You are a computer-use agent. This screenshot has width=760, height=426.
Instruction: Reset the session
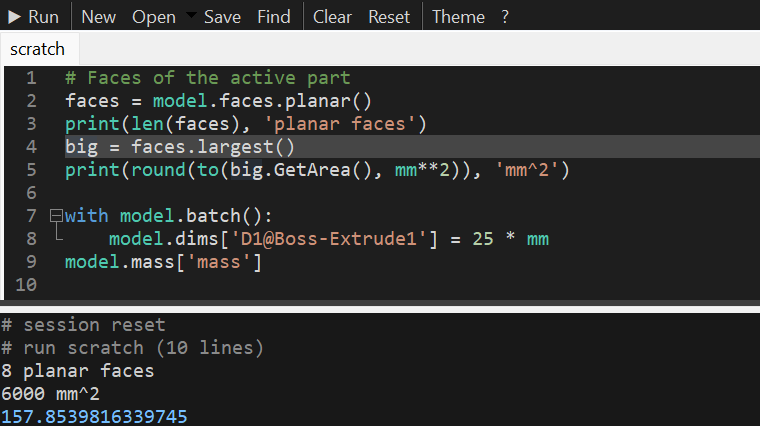[x=389, y=17]
